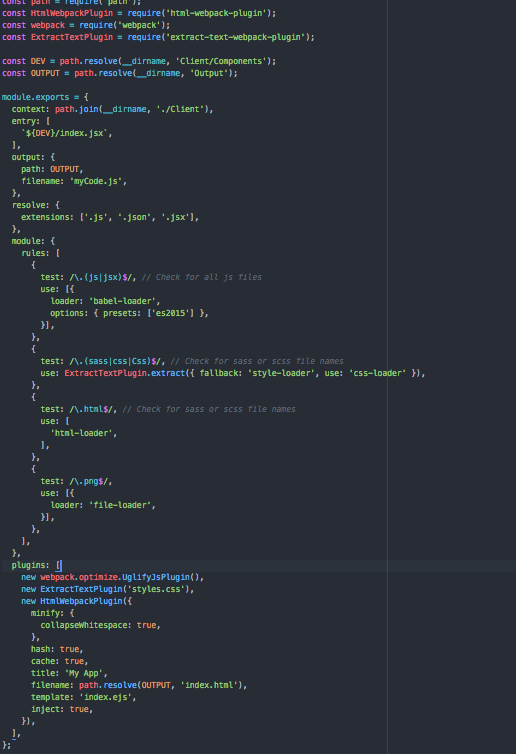The height and width of the screenshot is (754, 516).
Task: Click the cache: true line
Action: coord(60,661)
